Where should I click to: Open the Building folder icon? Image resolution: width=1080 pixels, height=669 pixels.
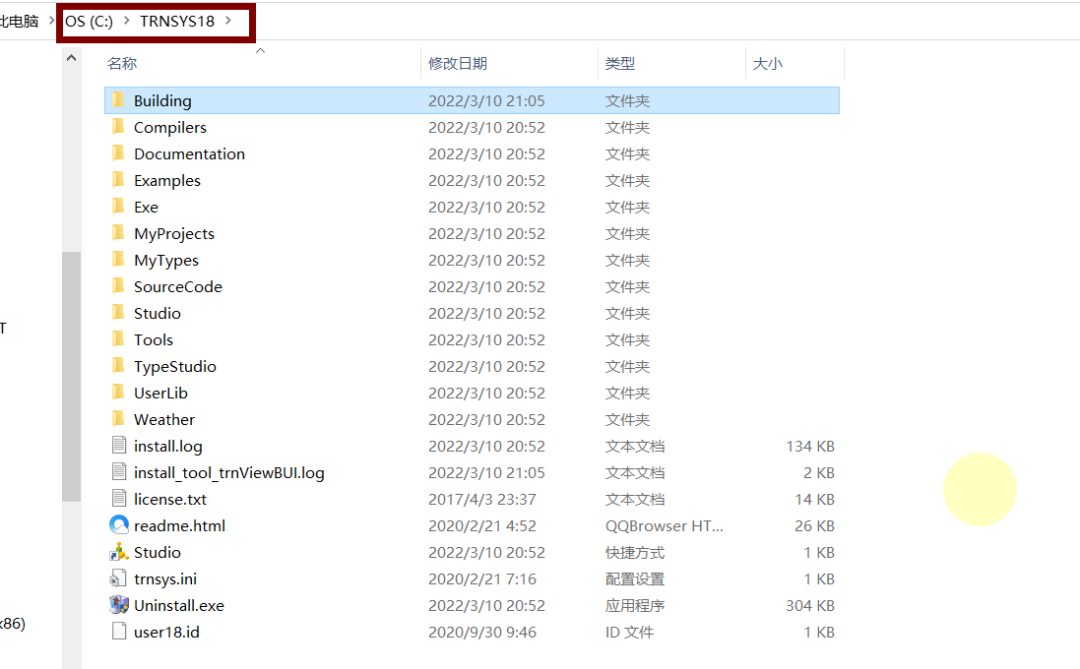coord(118,100)
